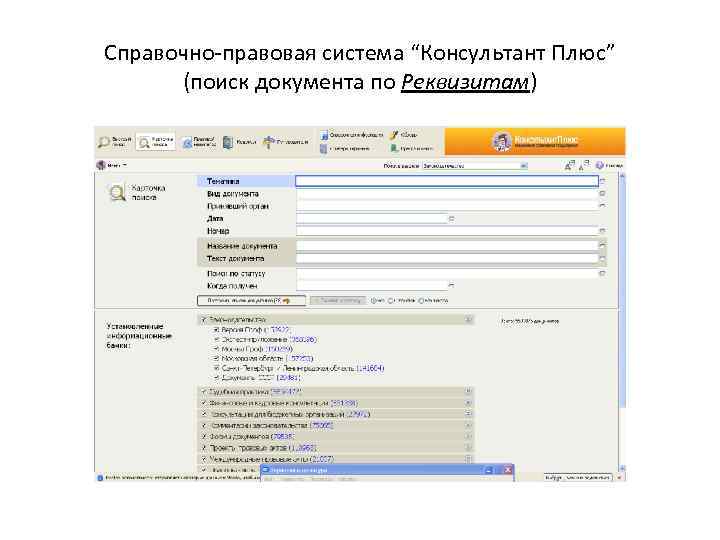
Task: Click the Очистить карточку button
Action: [x=338, y=301]
